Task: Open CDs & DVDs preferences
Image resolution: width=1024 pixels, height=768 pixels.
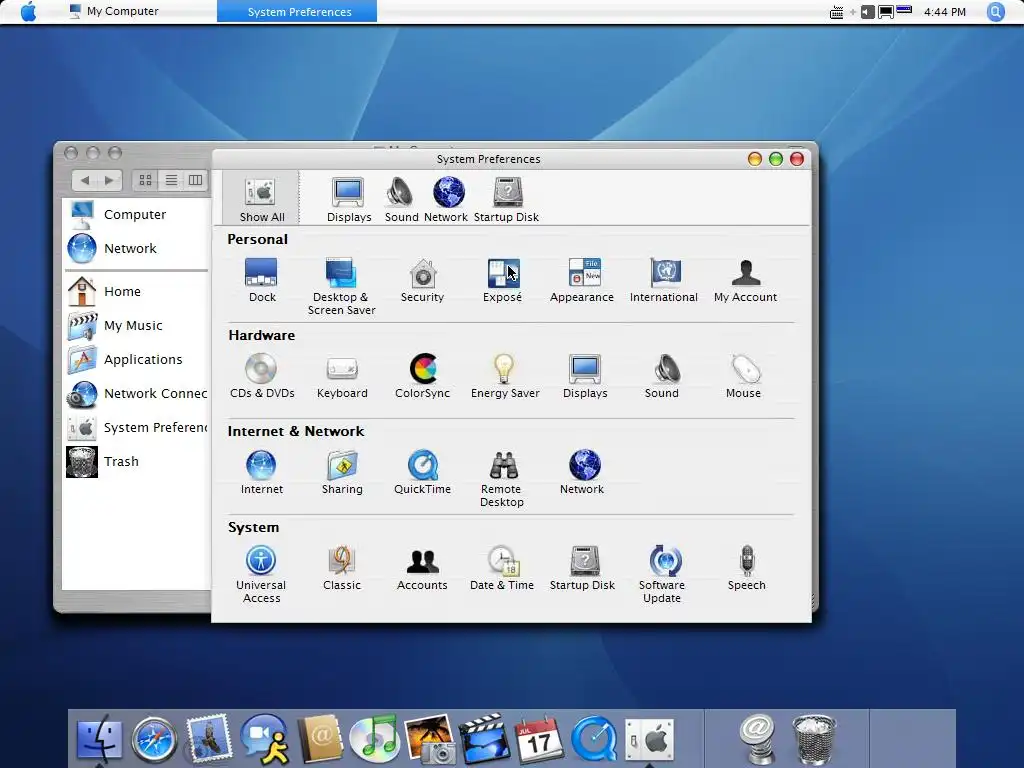Action: pos(262,376)
